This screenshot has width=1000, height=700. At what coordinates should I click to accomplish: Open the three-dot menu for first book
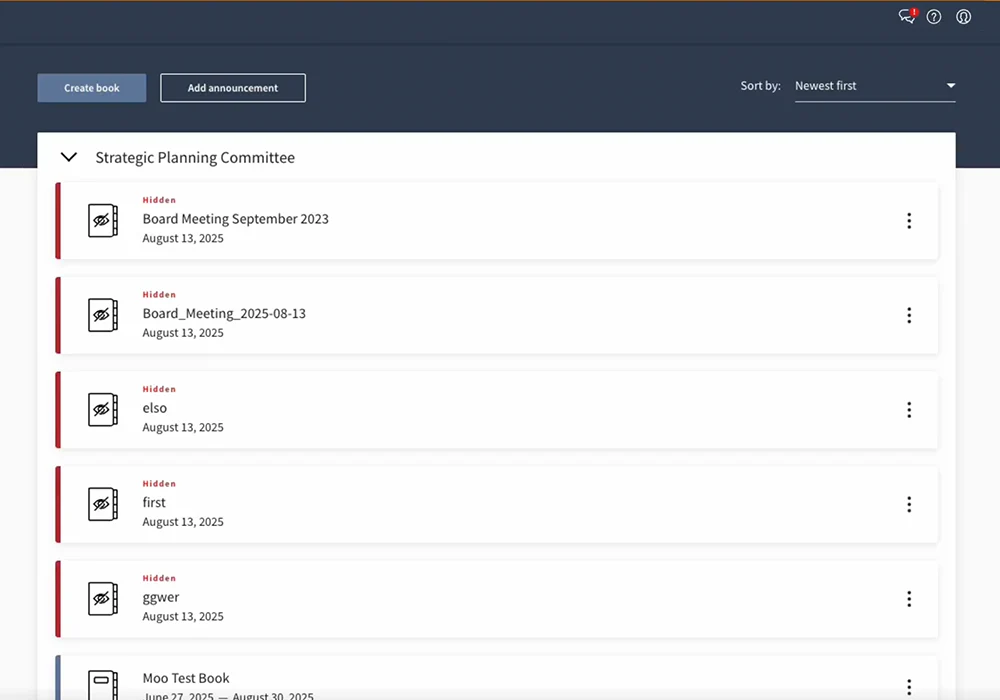pyautogui.click(x=909, y=504)
